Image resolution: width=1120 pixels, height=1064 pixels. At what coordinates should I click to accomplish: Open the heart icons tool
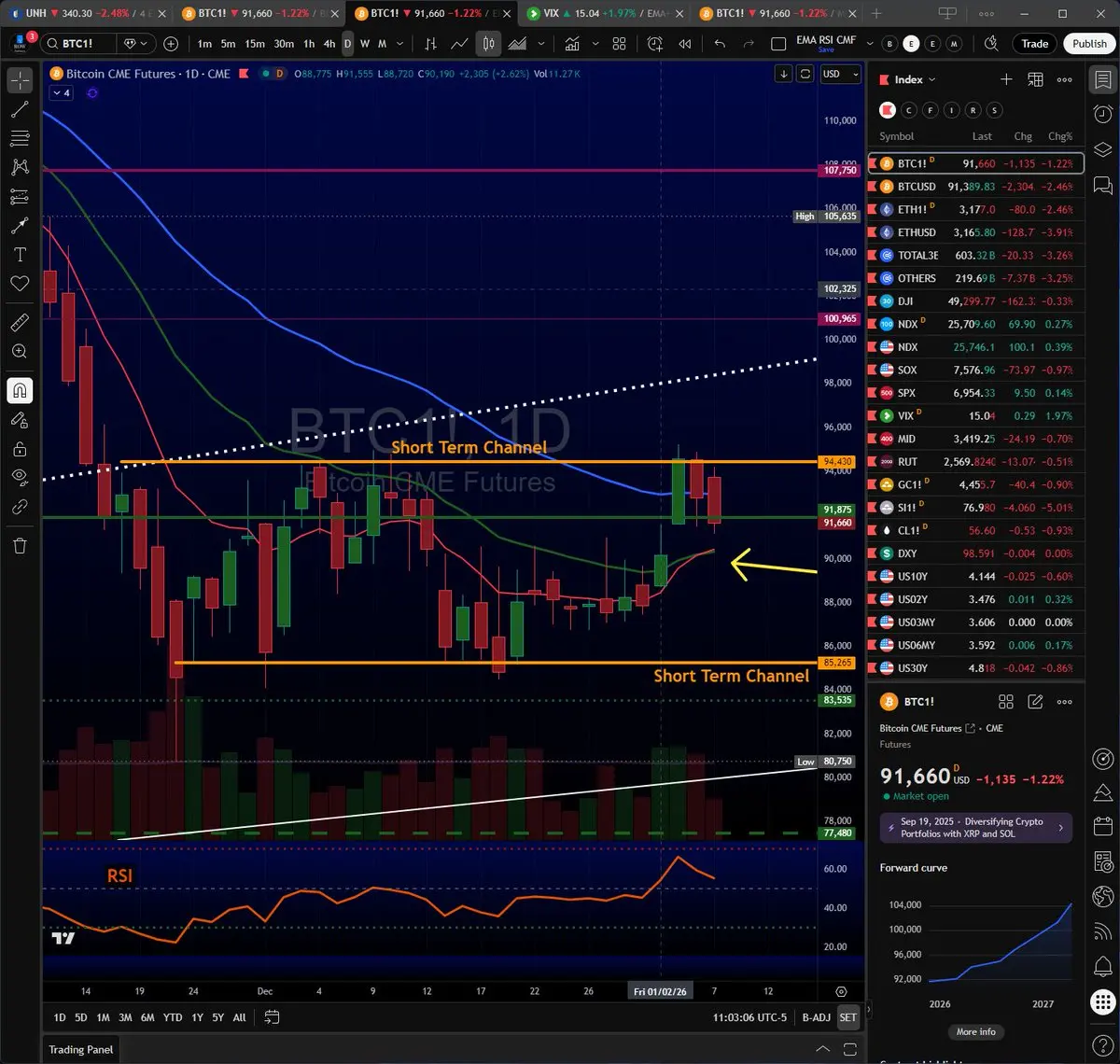pos(20,283)
